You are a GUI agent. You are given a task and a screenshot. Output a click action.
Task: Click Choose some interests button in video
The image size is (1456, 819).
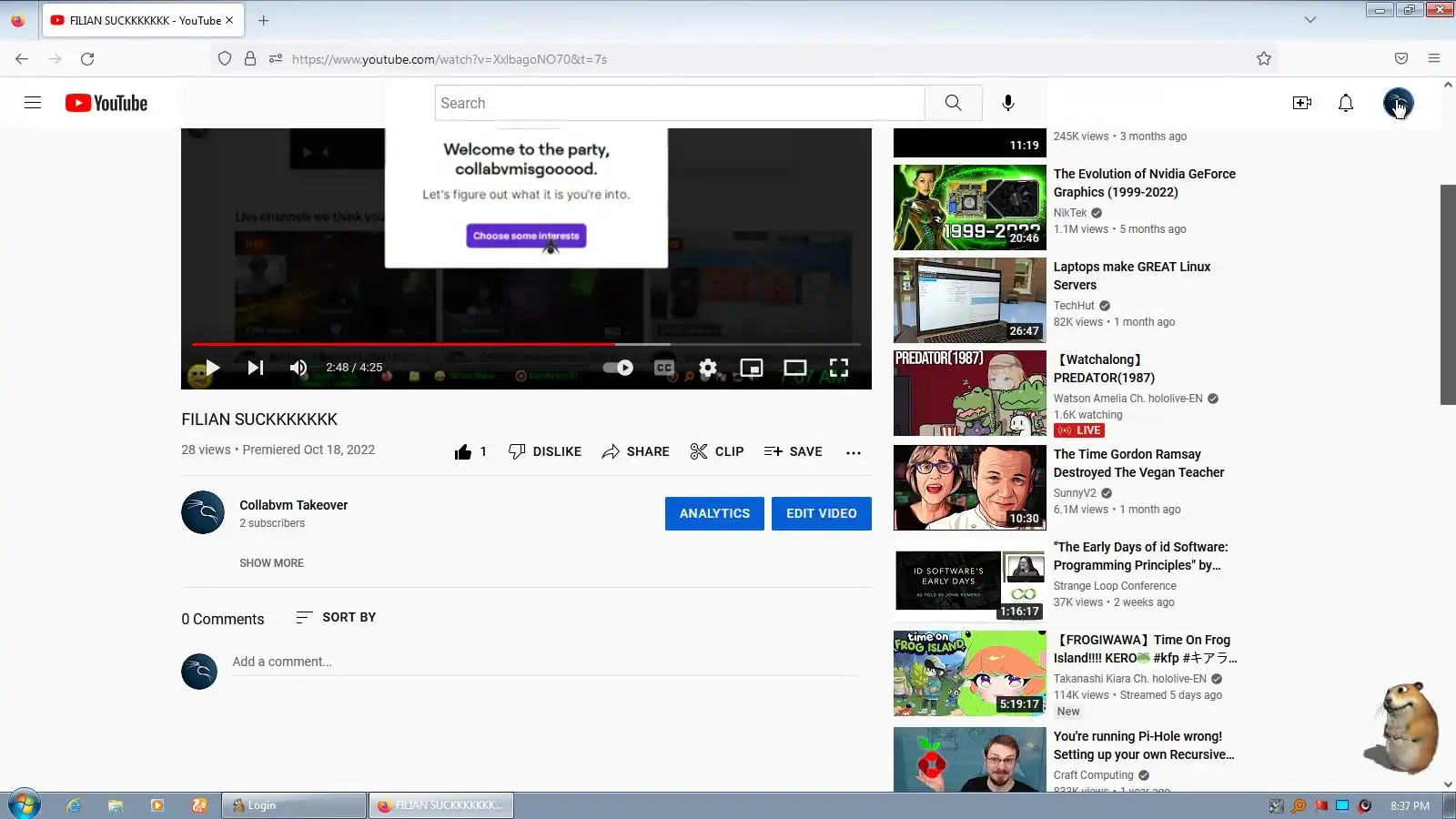point(526,236)
